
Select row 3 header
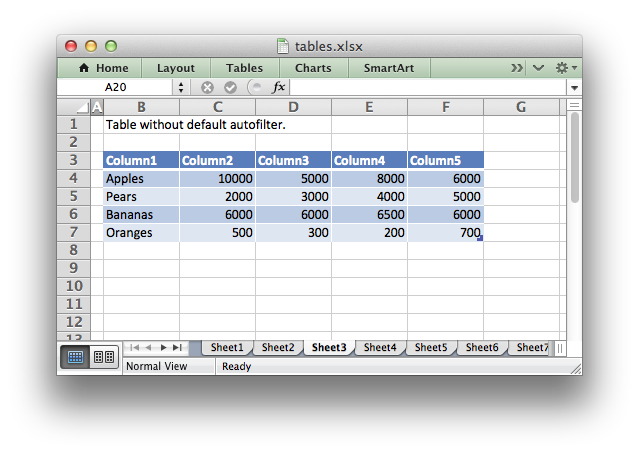[x=73, y=160]
